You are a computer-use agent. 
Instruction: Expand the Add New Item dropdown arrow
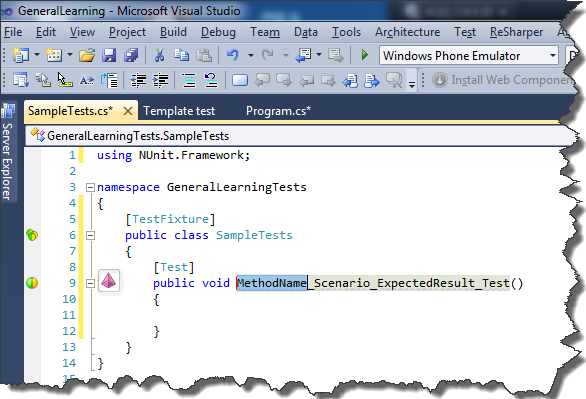(x=70, y=55)
